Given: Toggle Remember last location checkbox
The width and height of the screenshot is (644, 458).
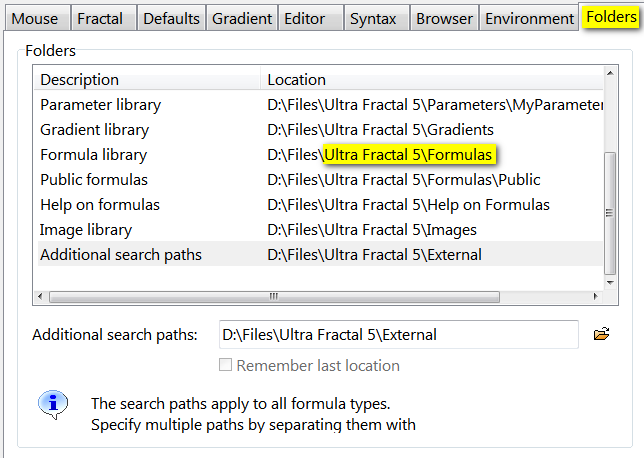Looking at the screenshot, I should (x=225, y=365).
